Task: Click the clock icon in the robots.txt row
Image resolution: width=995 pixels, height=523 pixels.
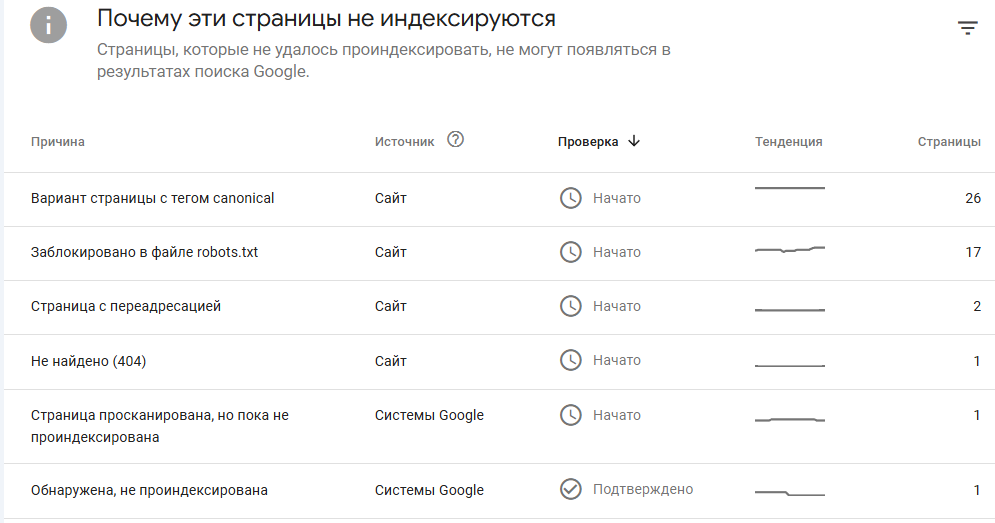Action: tap(570, 252)
